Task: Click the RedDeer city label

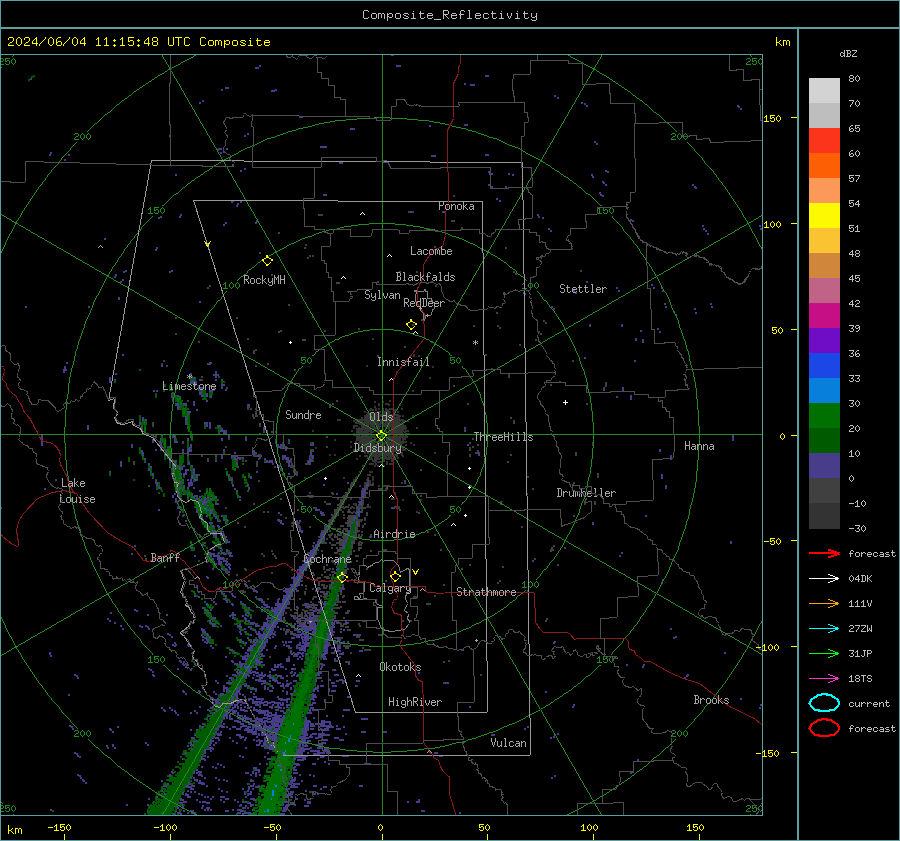Action: pos(424,303)
